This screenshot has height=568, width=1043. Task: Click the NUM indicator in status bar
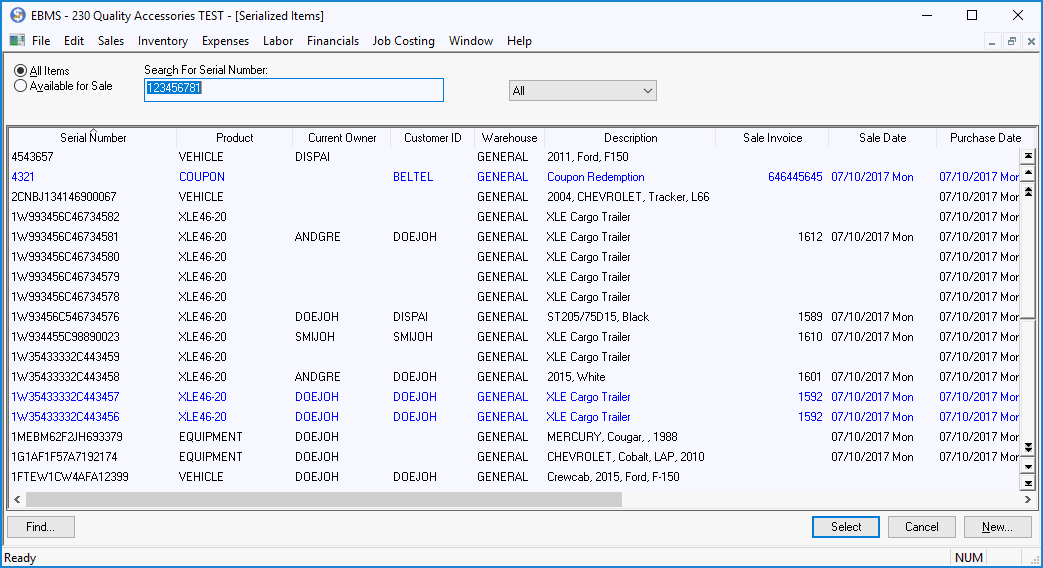(968, 558)
